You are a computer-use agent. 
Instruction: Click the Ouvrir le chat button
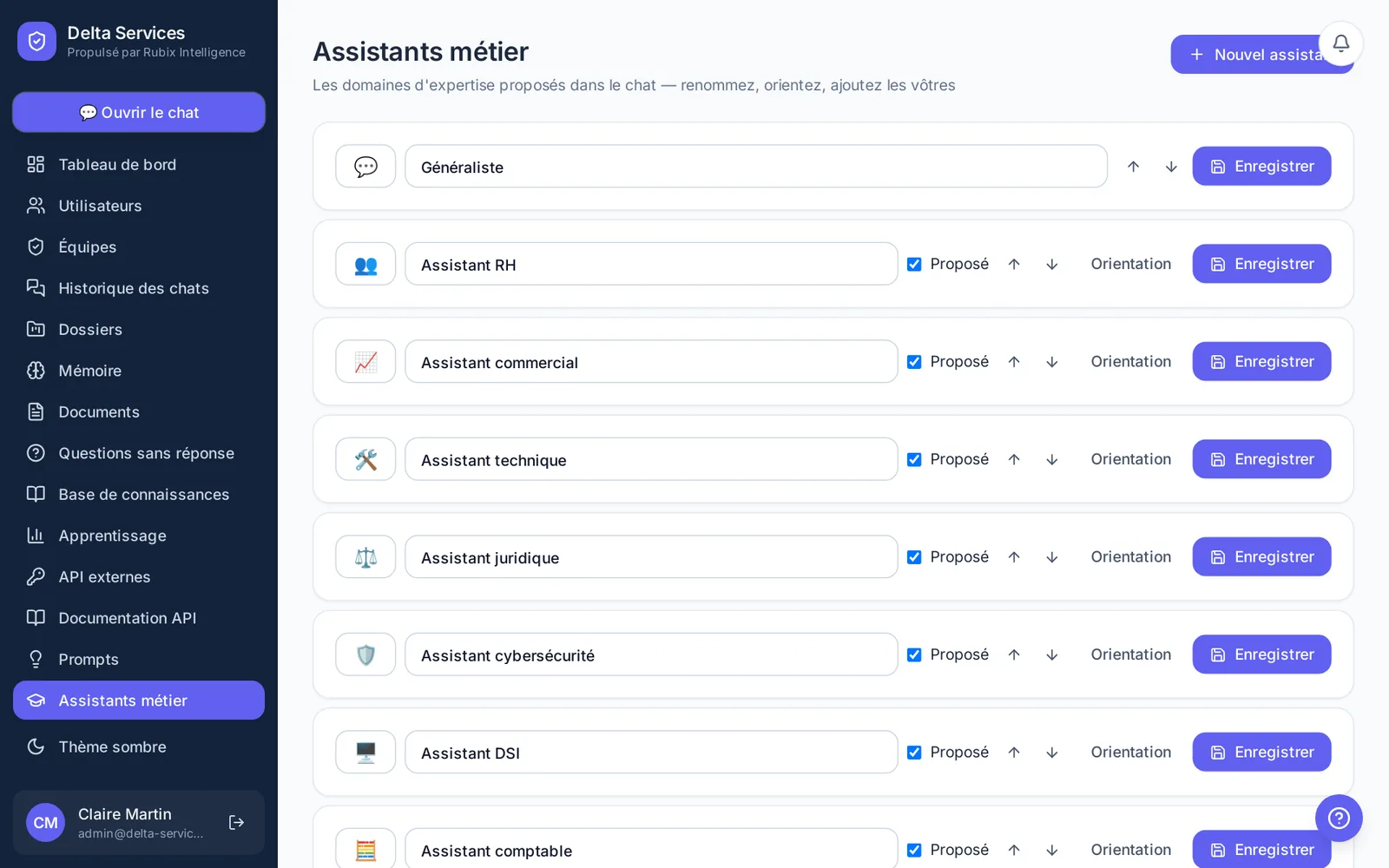139,112
